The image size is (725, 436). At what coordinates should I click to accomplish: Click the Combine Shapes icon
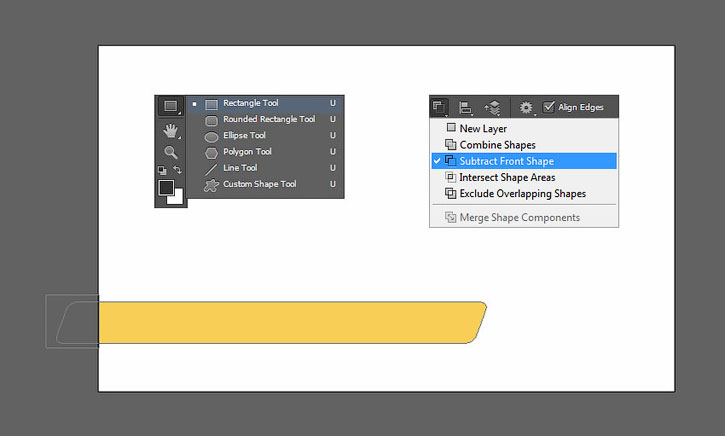coord(450,144)
